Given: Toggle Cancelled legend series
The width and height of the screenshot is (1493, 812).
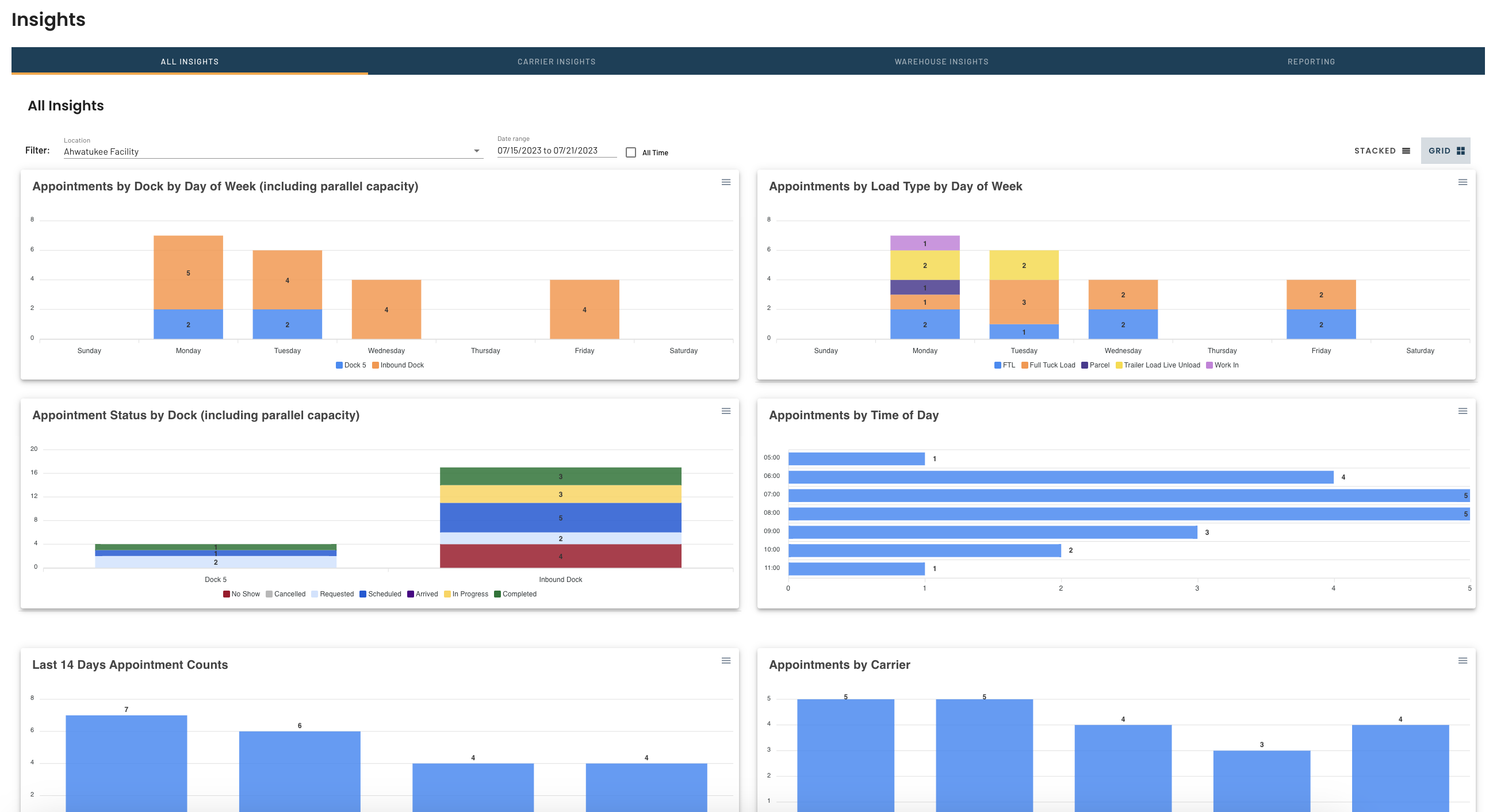Looking at the screenshot, I should pos(286,594).
